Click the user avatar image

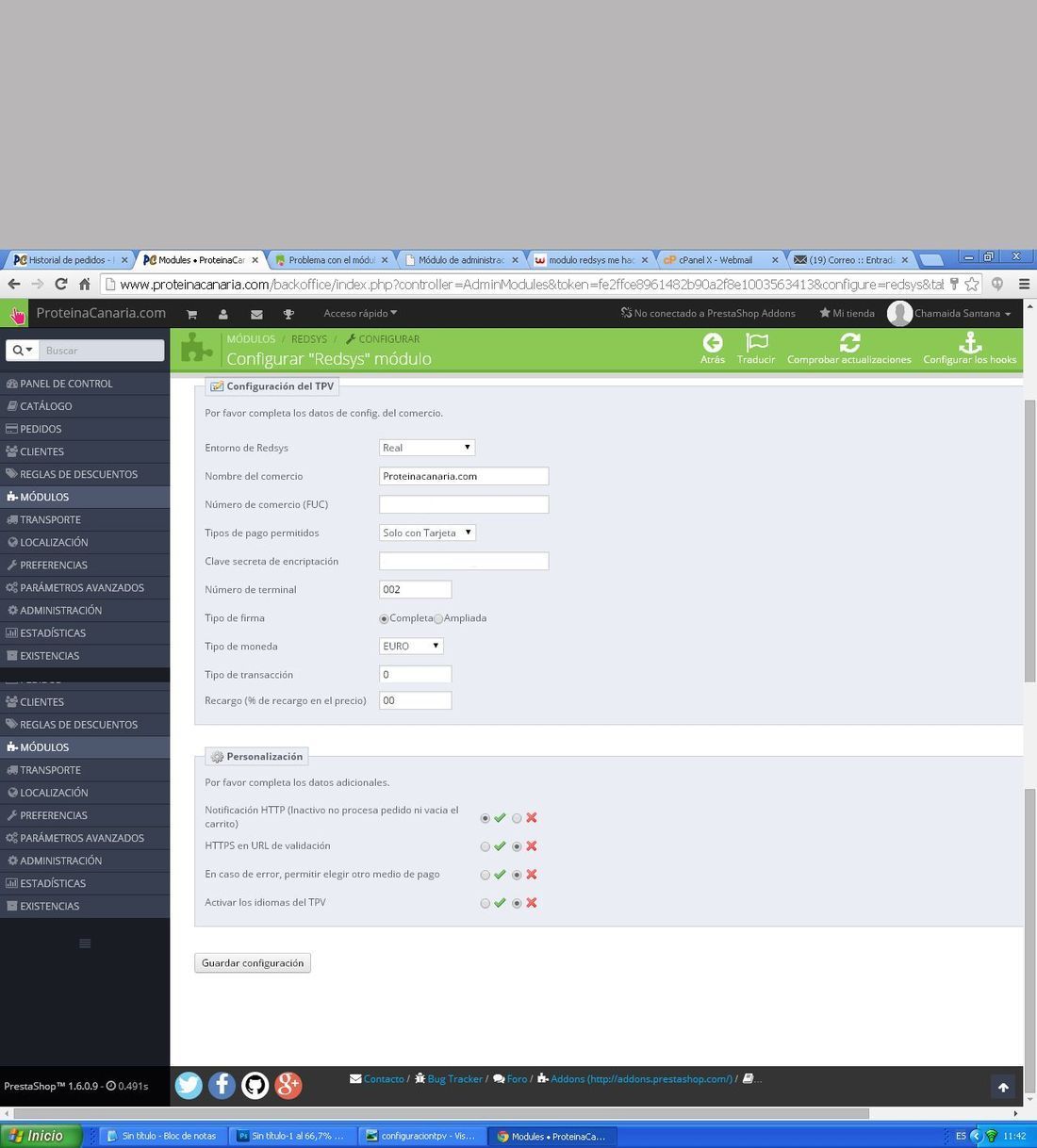(899, 314)
